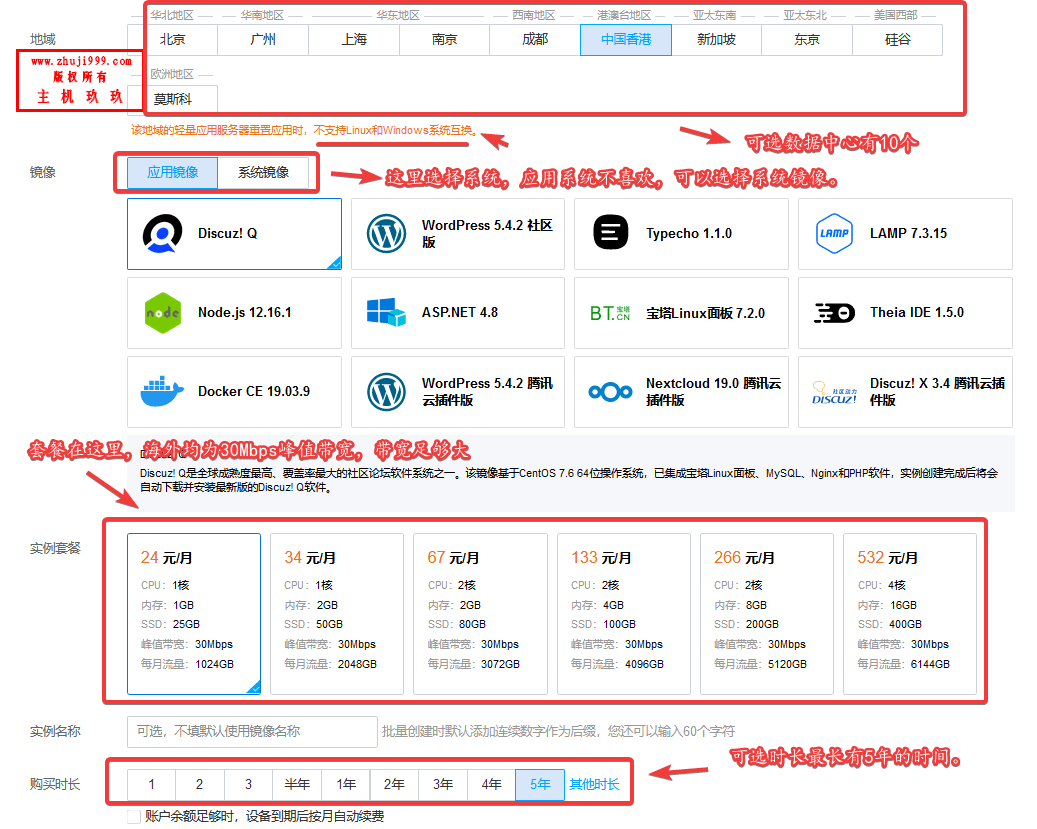Click the Nextcloud logo icon
Viewport: 1037px width, 829px height.
(610, 392)
